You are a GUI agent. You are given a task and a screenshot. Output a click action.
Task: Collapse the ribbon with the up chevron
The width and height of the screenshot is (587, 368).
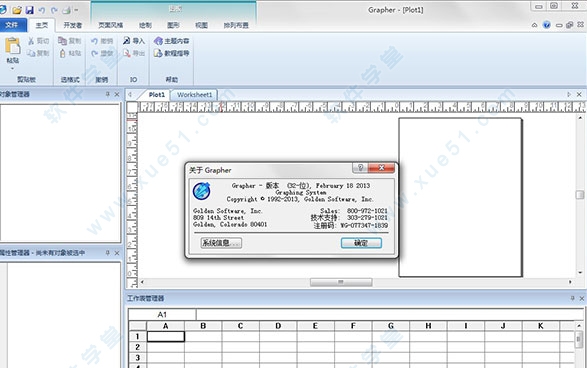(535, 25)
